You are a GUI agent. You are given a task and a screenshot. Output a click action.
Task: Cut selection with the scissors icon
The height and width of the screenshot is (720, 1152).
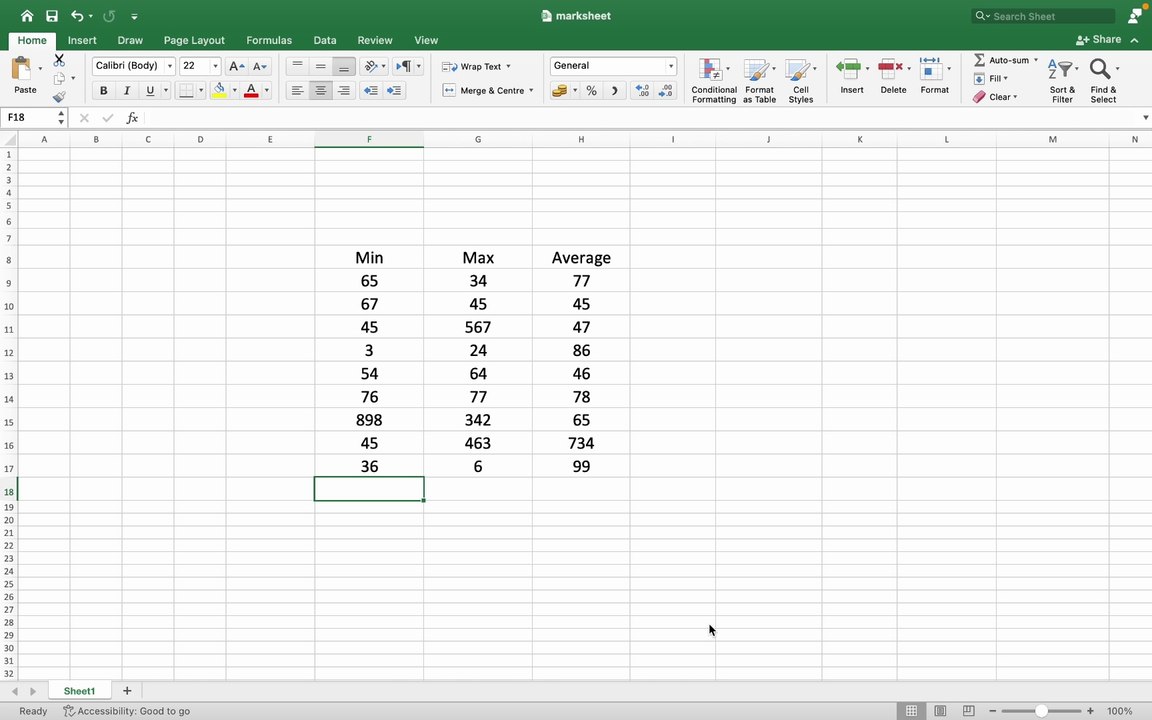59,60
